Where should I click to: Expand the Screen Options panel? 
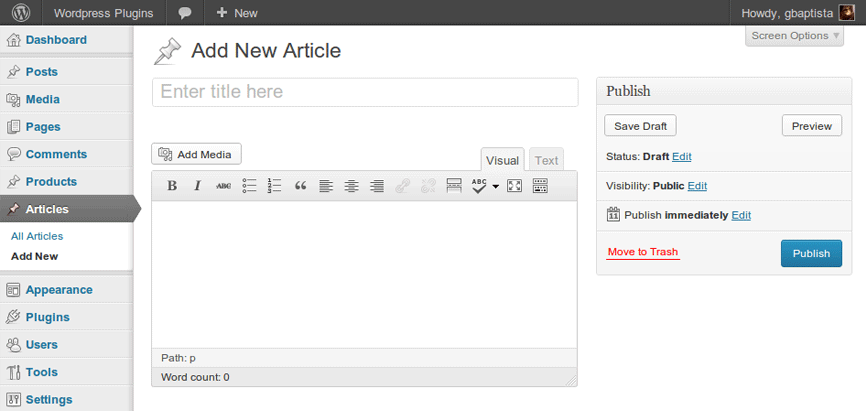[x=796, y=36]
